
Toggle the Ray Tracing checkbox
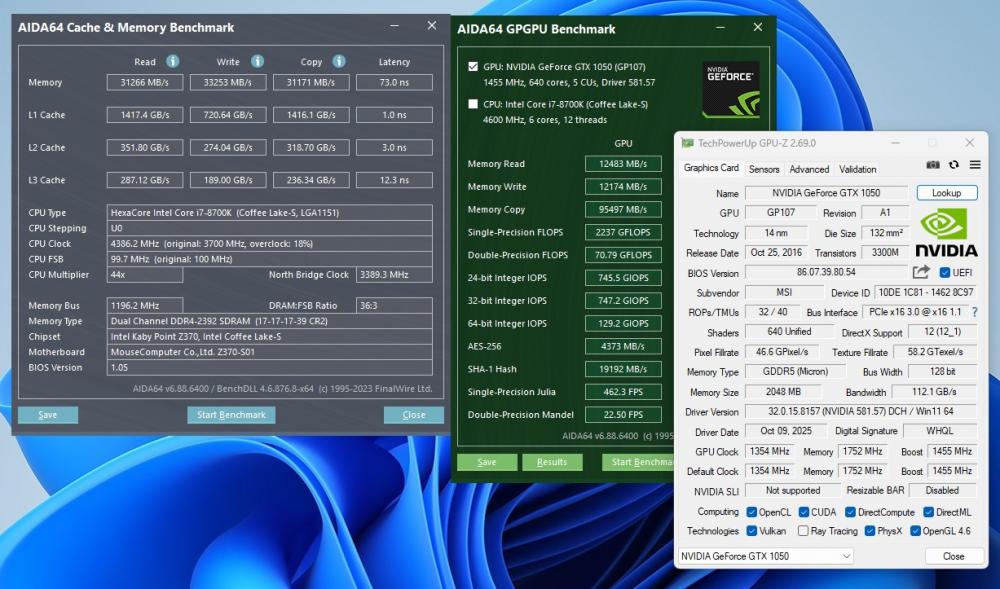pos(804,530)
